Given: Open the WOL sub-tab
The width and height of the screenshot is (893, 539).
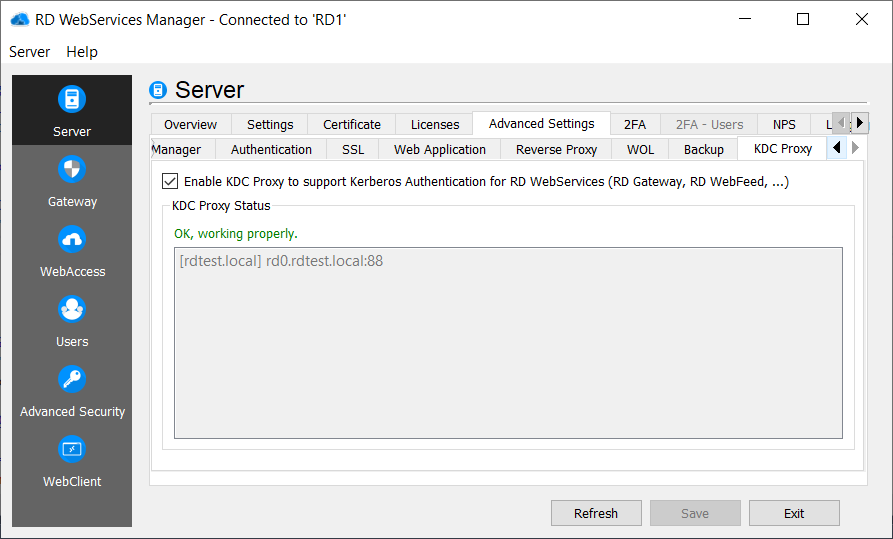Looking at the screenshot, I should [641, 149].
